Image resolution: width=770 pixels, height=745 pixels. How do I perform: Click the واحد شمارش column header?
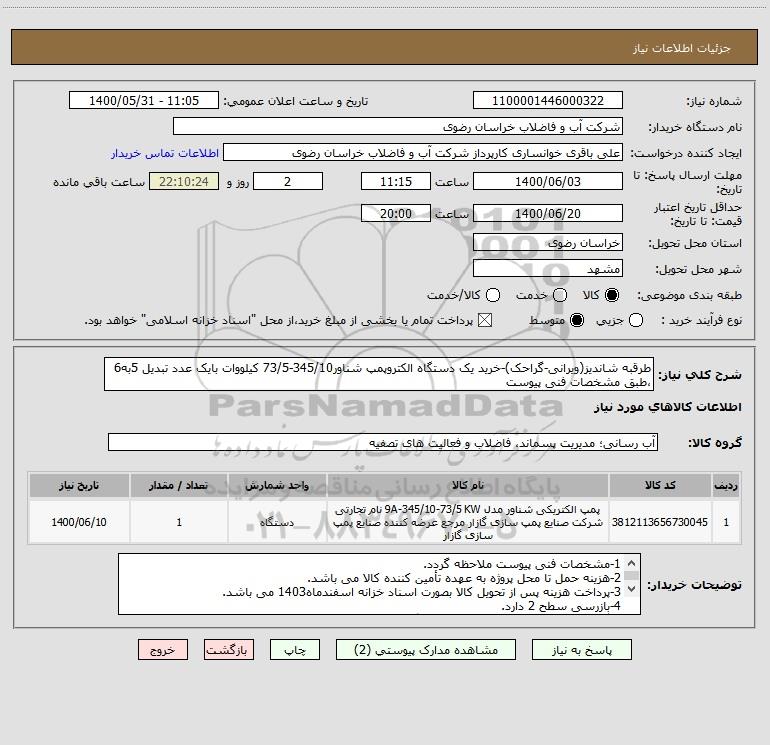[x=277, y=485]
